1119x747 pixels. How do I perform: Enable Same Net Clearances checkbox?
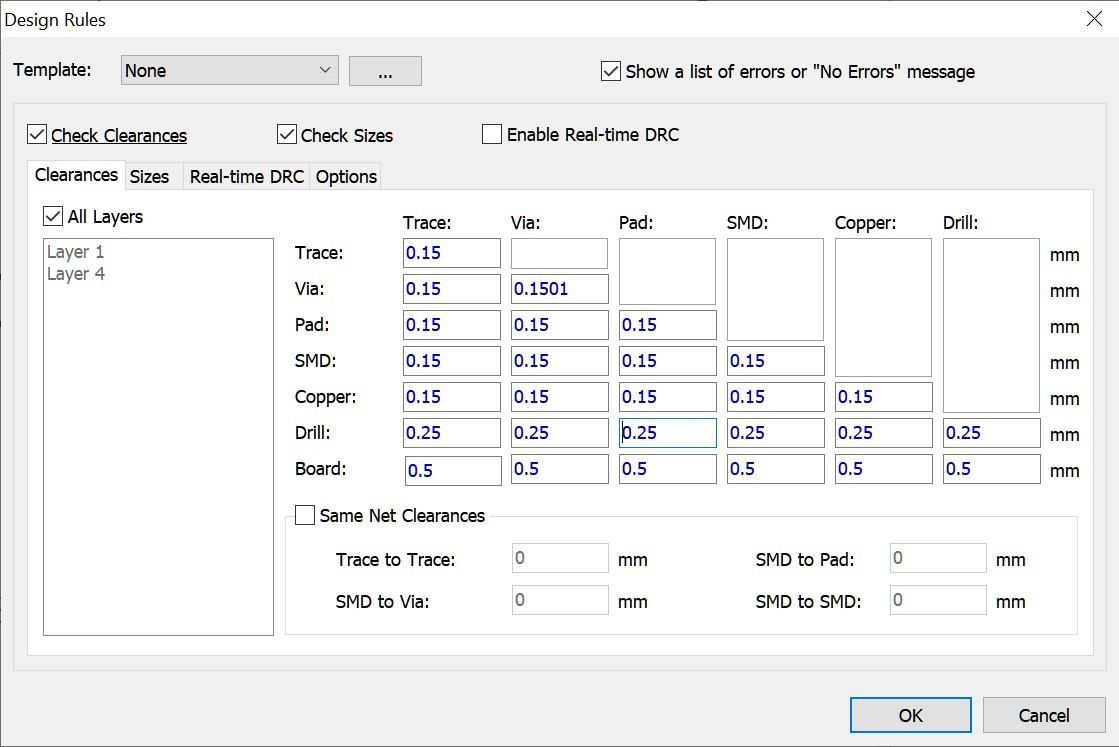pos(305,516)
